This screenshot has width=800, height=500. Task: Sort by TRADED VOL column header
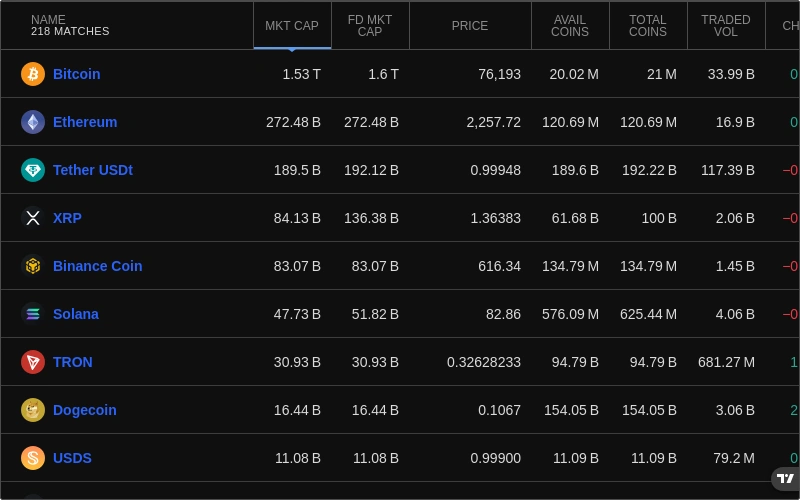click(x=726, y=26)
